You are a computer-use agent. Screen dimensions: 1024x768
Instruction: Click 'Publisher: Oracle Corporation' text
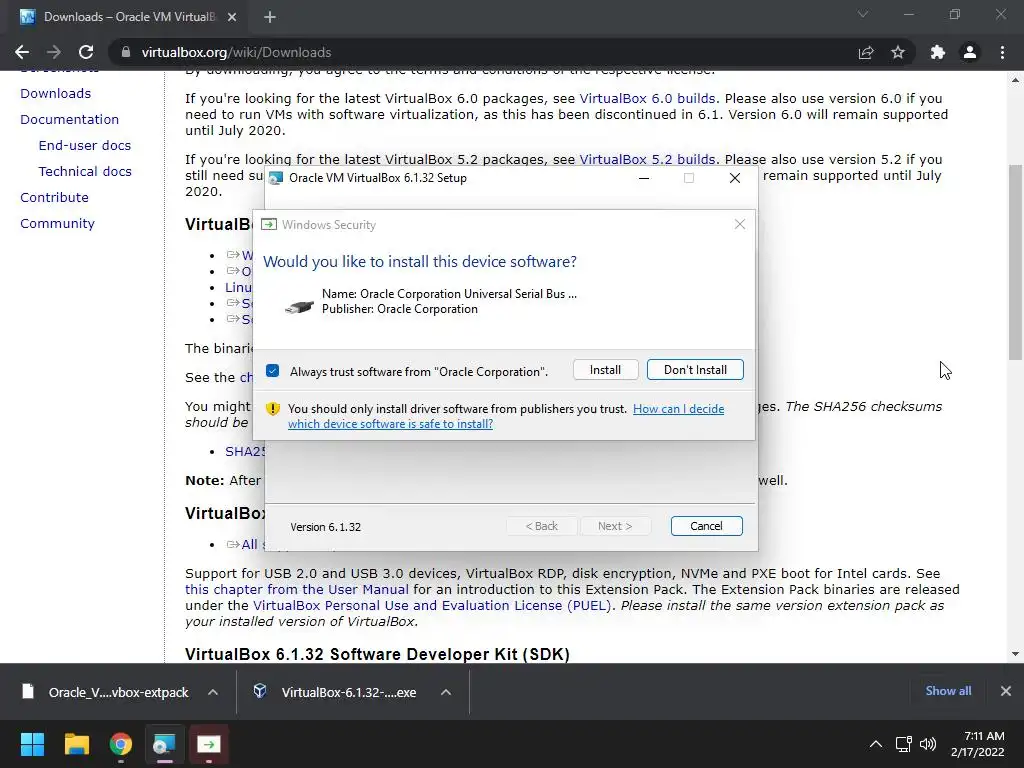click(400, 309)
